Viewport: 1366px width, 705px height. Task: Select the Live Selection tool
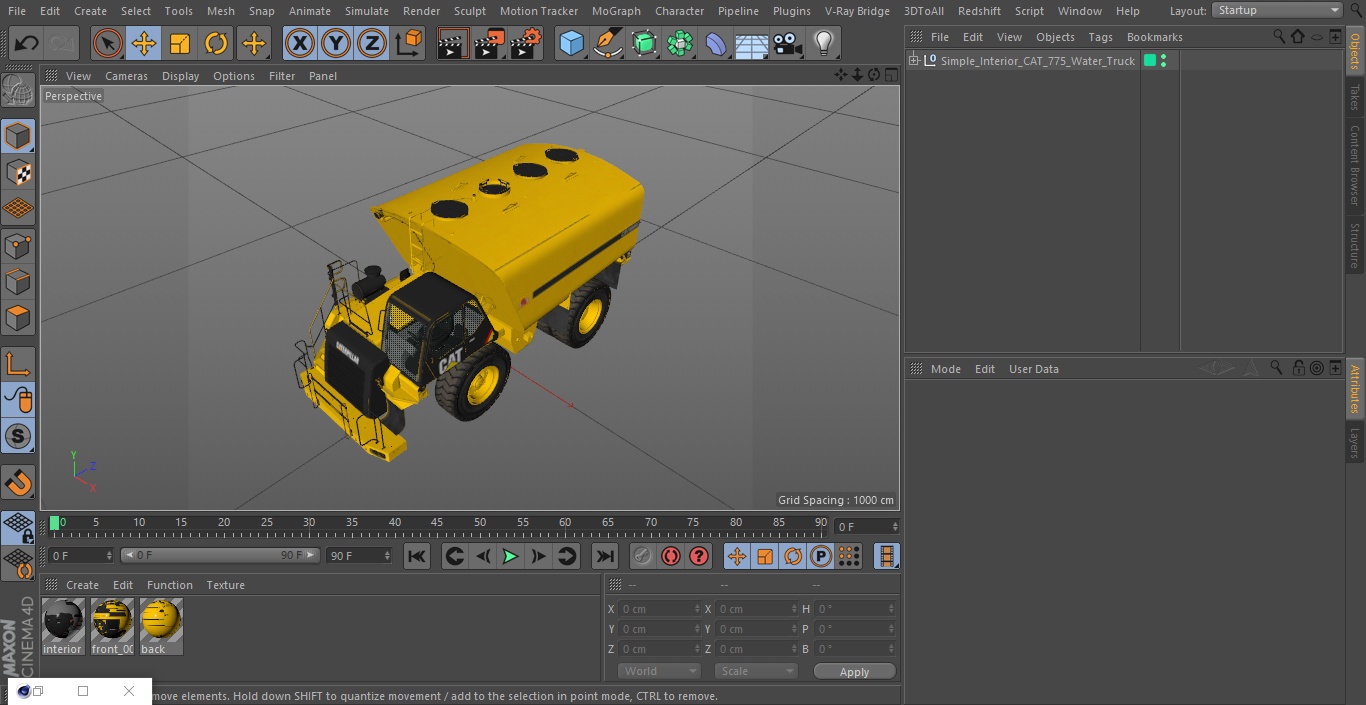click(108, 43)
